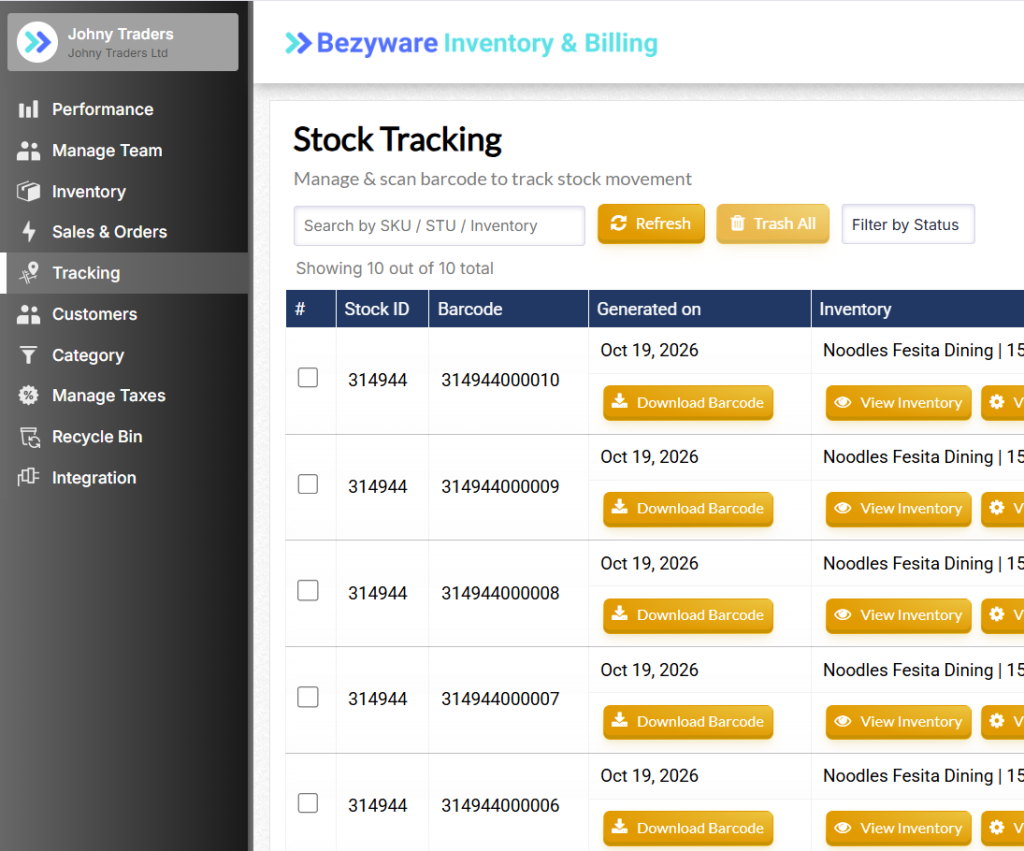Click the Category funnel icon
Screen dimensions: 1024x851
click(x=28, y=355)
